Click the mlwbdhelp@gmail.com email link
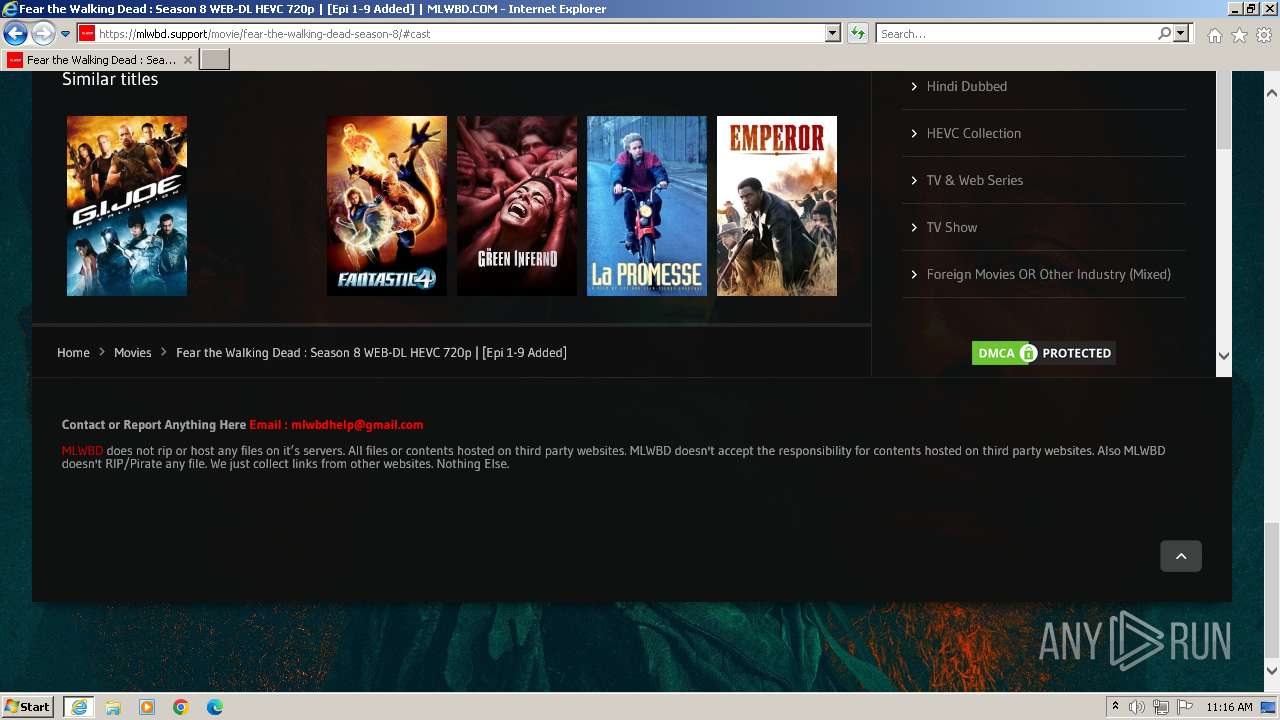Image resolution: width=1280 pixels, height=720 pixels. point(357,424)
